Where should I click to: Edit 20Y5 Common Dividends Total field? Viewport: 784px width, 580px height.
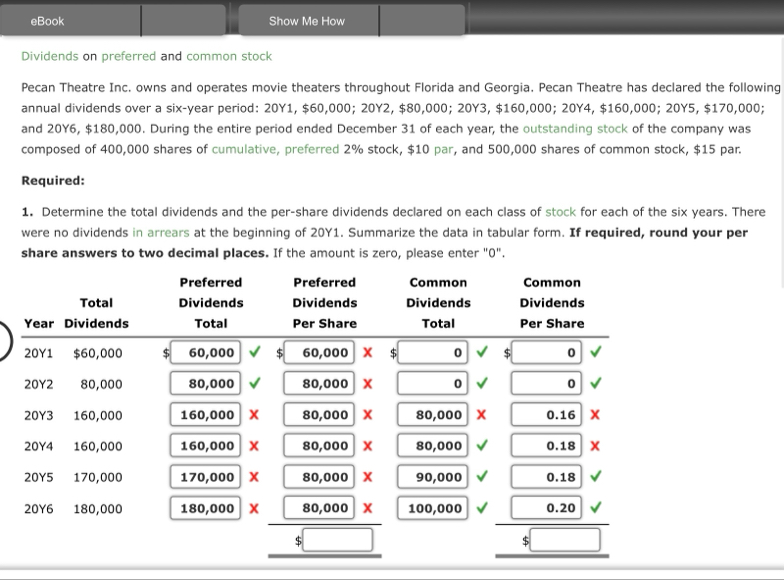(x=432, y=477)
